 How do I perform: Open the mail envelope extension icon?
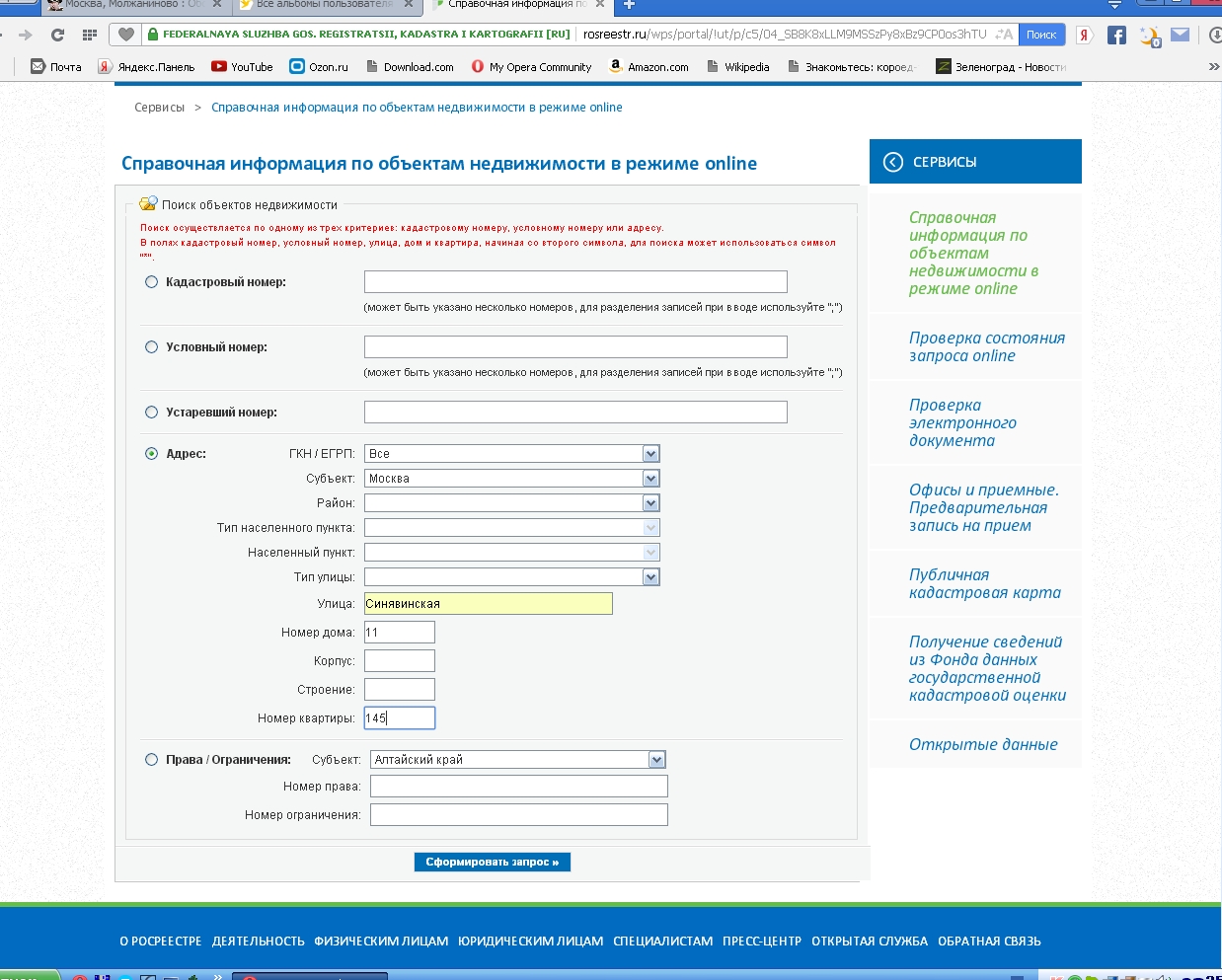(1180, 35)
